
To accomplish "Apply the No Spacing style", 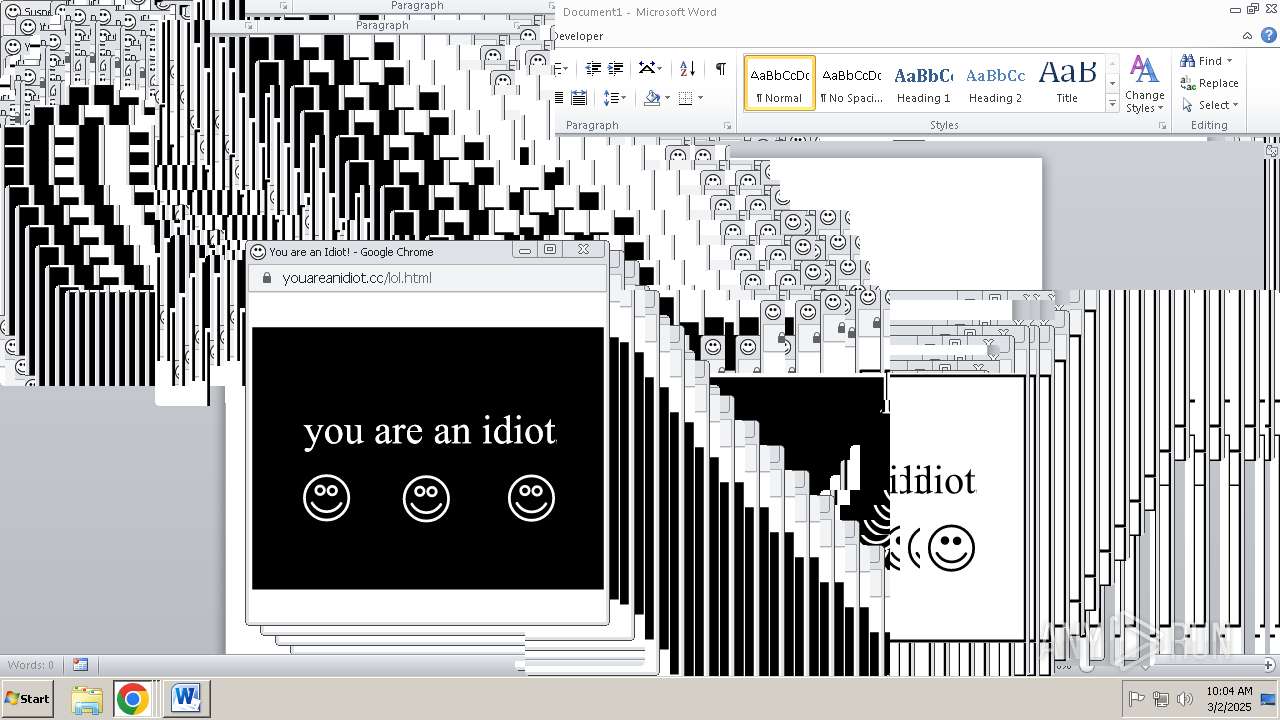I will [851, 83].
